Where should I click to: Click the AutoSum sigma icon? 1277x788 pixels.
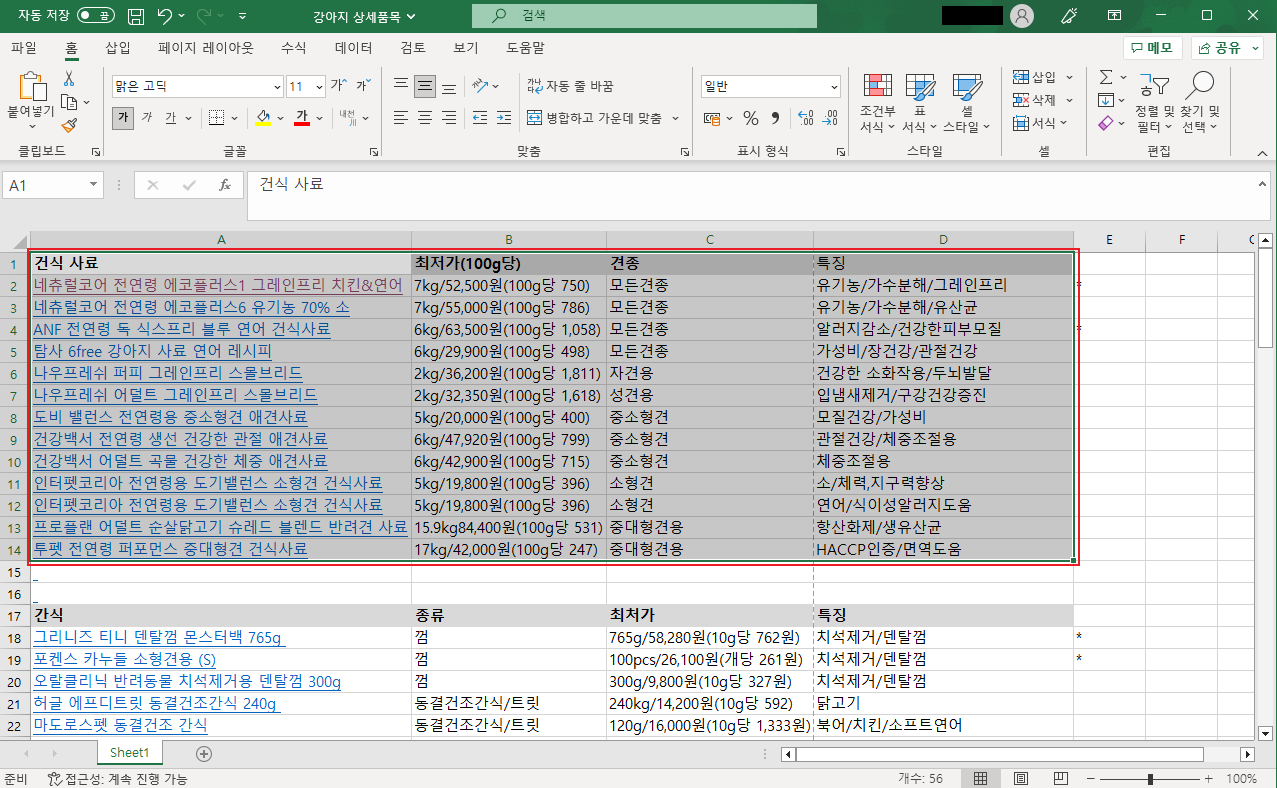1106,77
